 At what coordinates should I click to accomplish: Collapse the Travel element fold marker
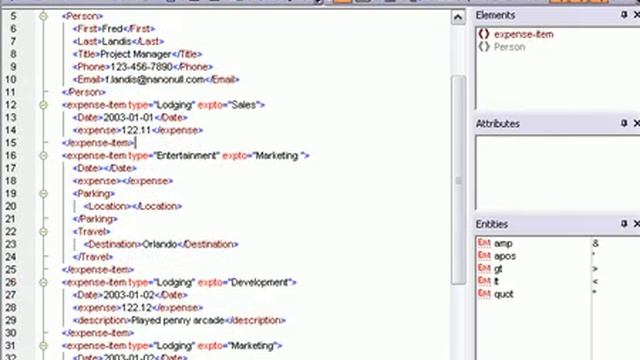[43, 231]
